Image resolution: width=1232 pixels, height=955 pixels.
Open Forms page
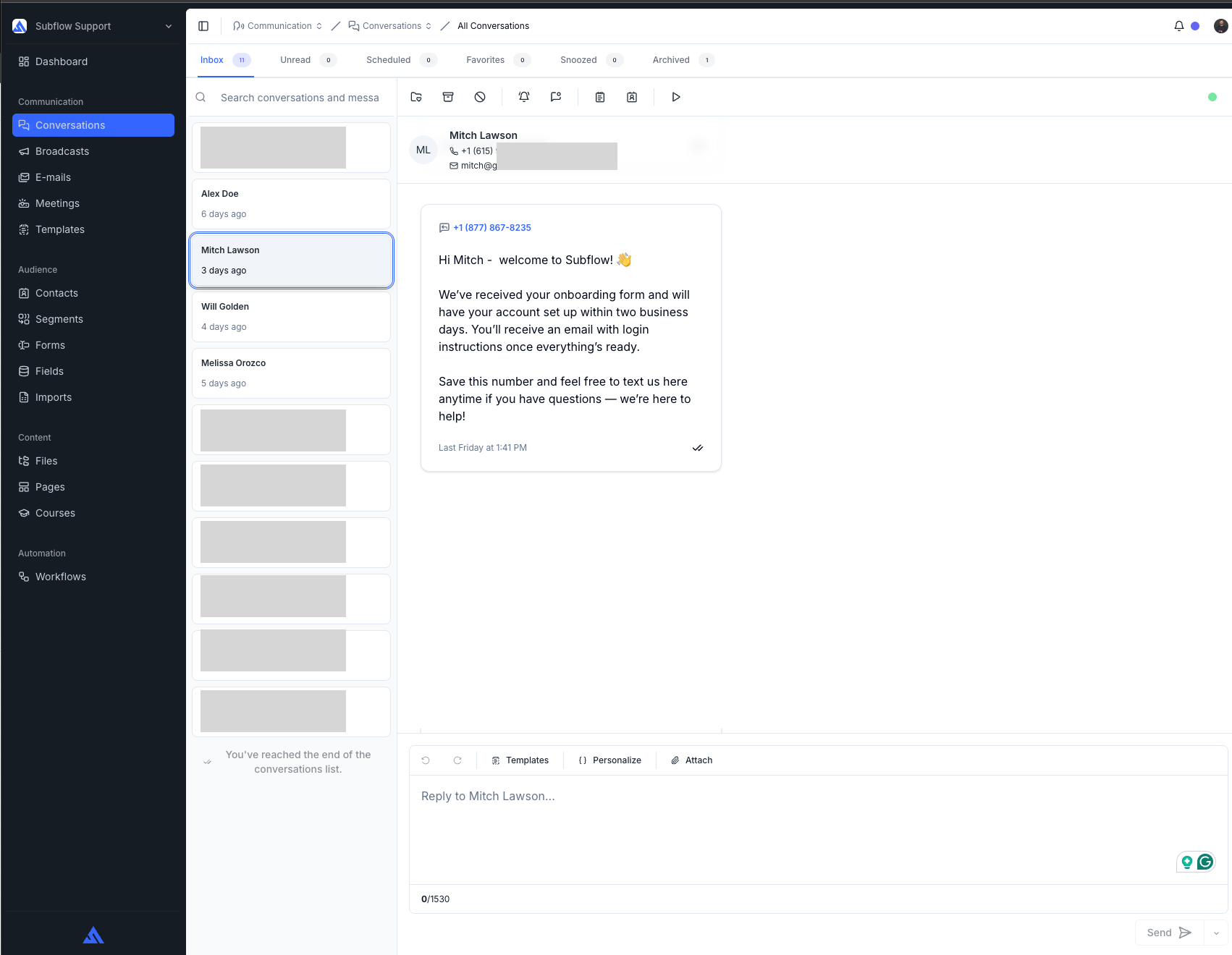pyautogui.click(x=93, y=345)
